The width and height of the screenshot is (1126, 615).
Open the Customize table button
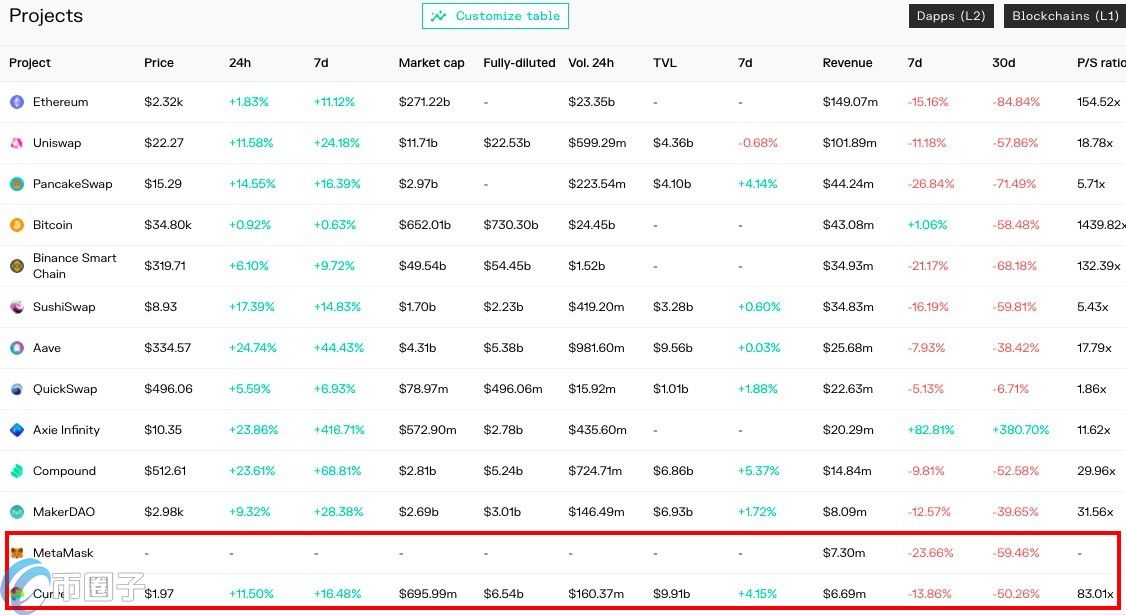pos(495,16)
